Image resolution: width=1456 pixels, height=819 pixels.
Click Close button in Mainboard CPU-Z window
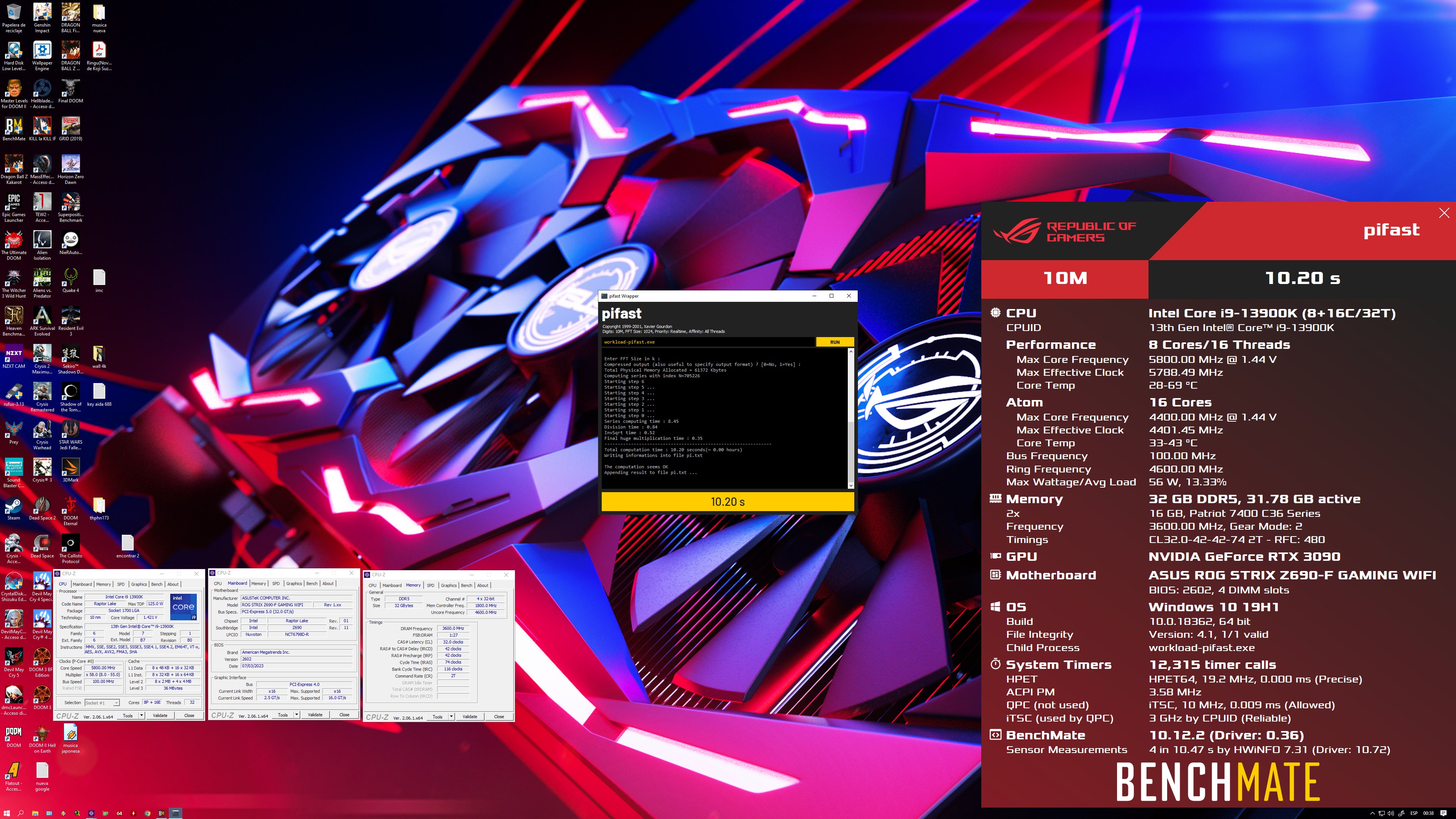coord(344,714)
